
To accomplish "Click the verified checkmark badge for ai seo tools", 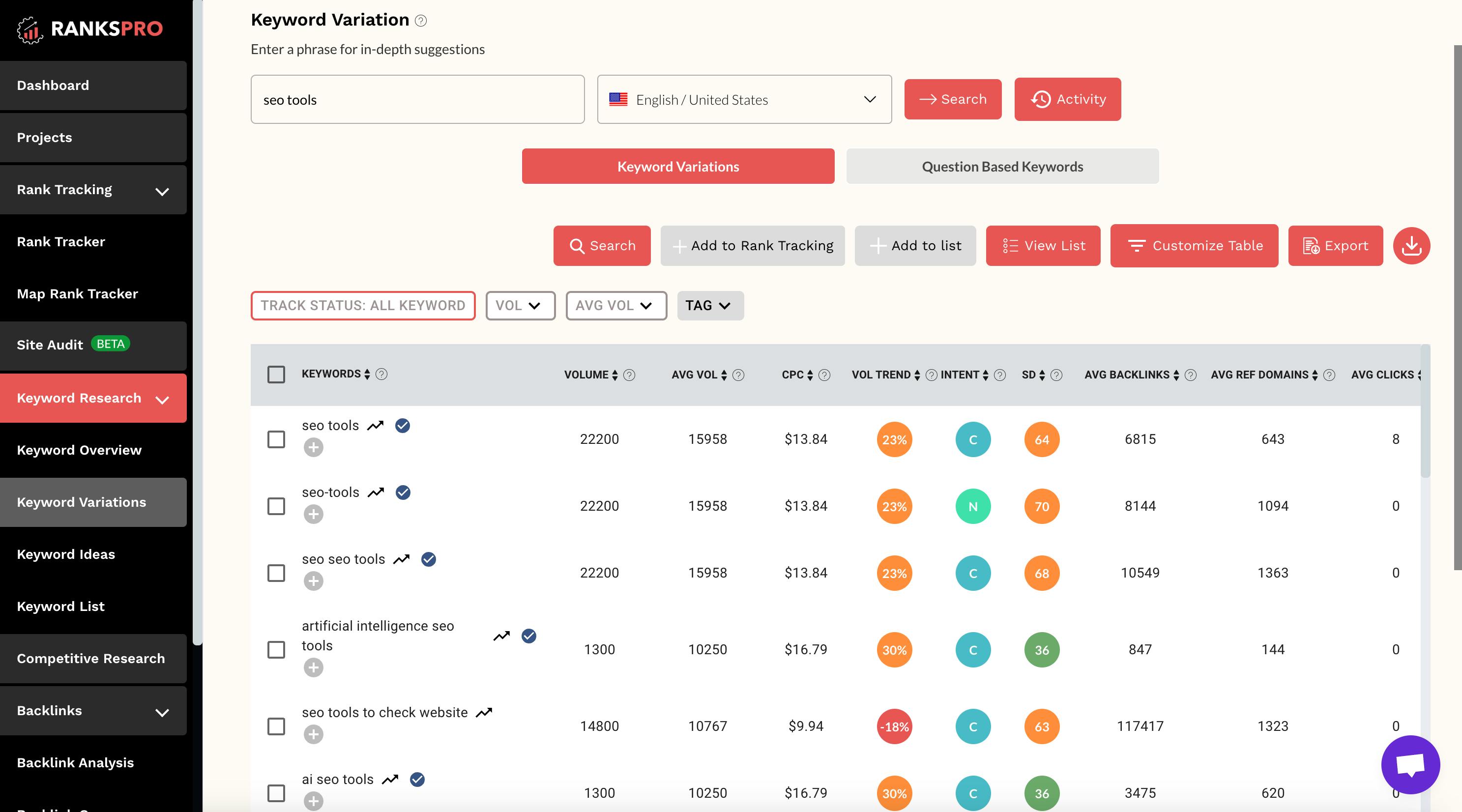I will [x=417, y=779].
